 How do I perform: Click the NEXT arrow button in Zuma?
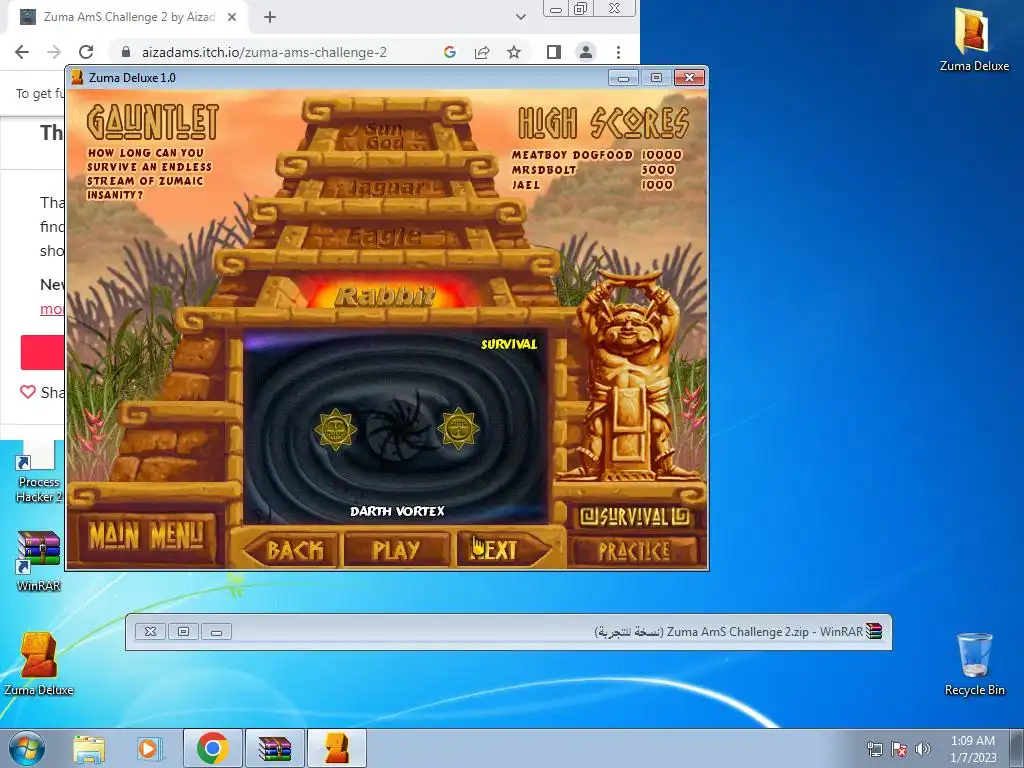[x=504, y=550]
